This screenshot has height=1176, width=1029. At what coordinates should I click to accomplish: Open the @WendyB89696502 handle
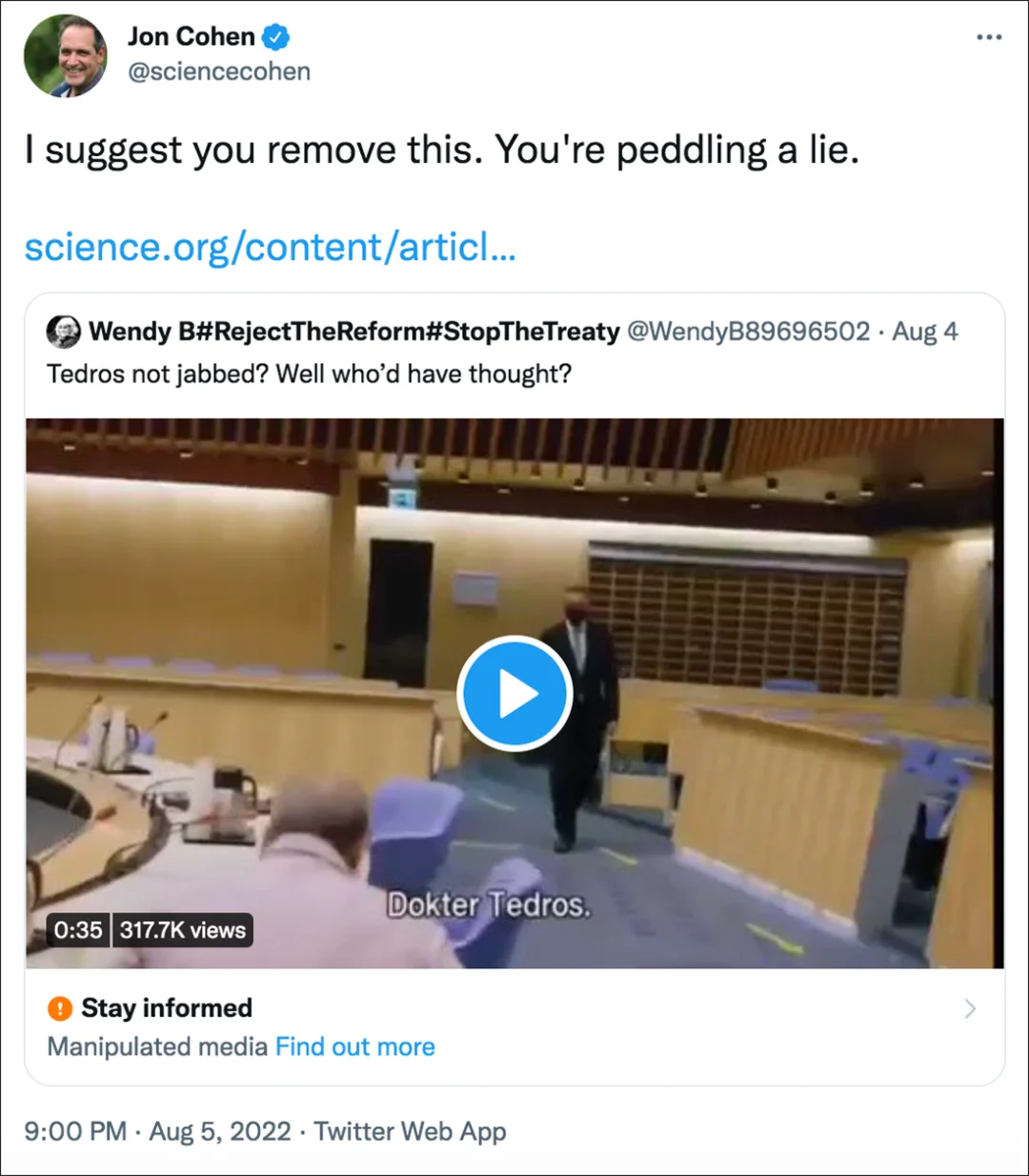[x=748, y=332]
